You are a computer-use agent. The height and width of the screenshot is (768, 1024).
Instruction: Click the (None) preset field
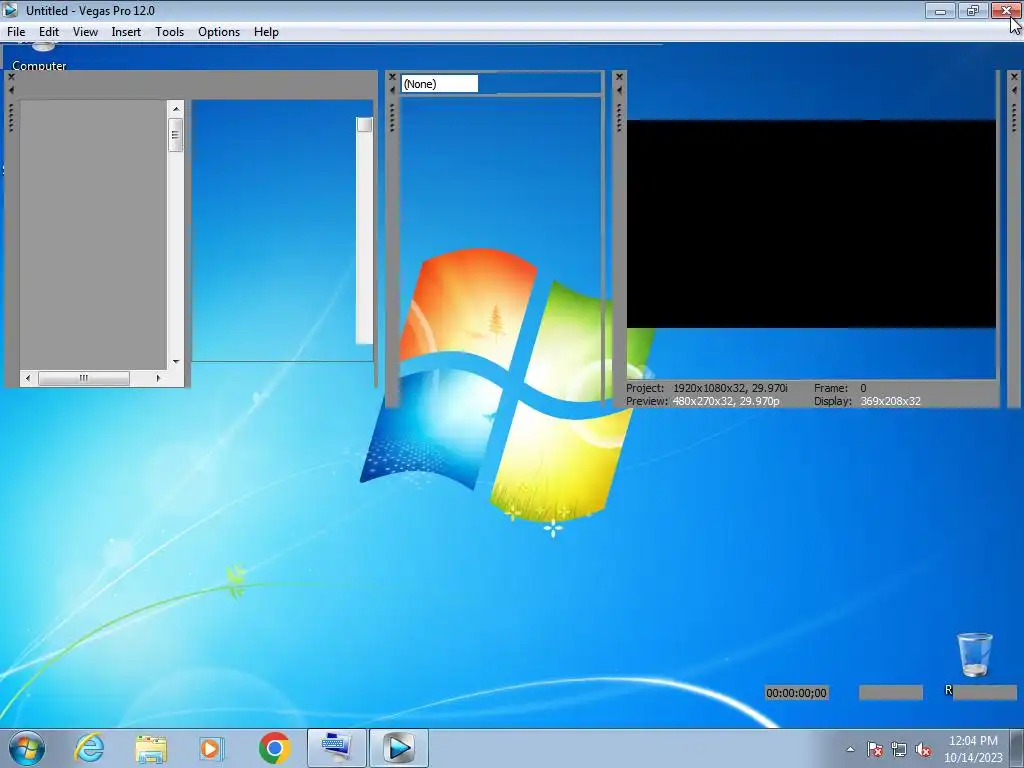[x=440, y=84]
